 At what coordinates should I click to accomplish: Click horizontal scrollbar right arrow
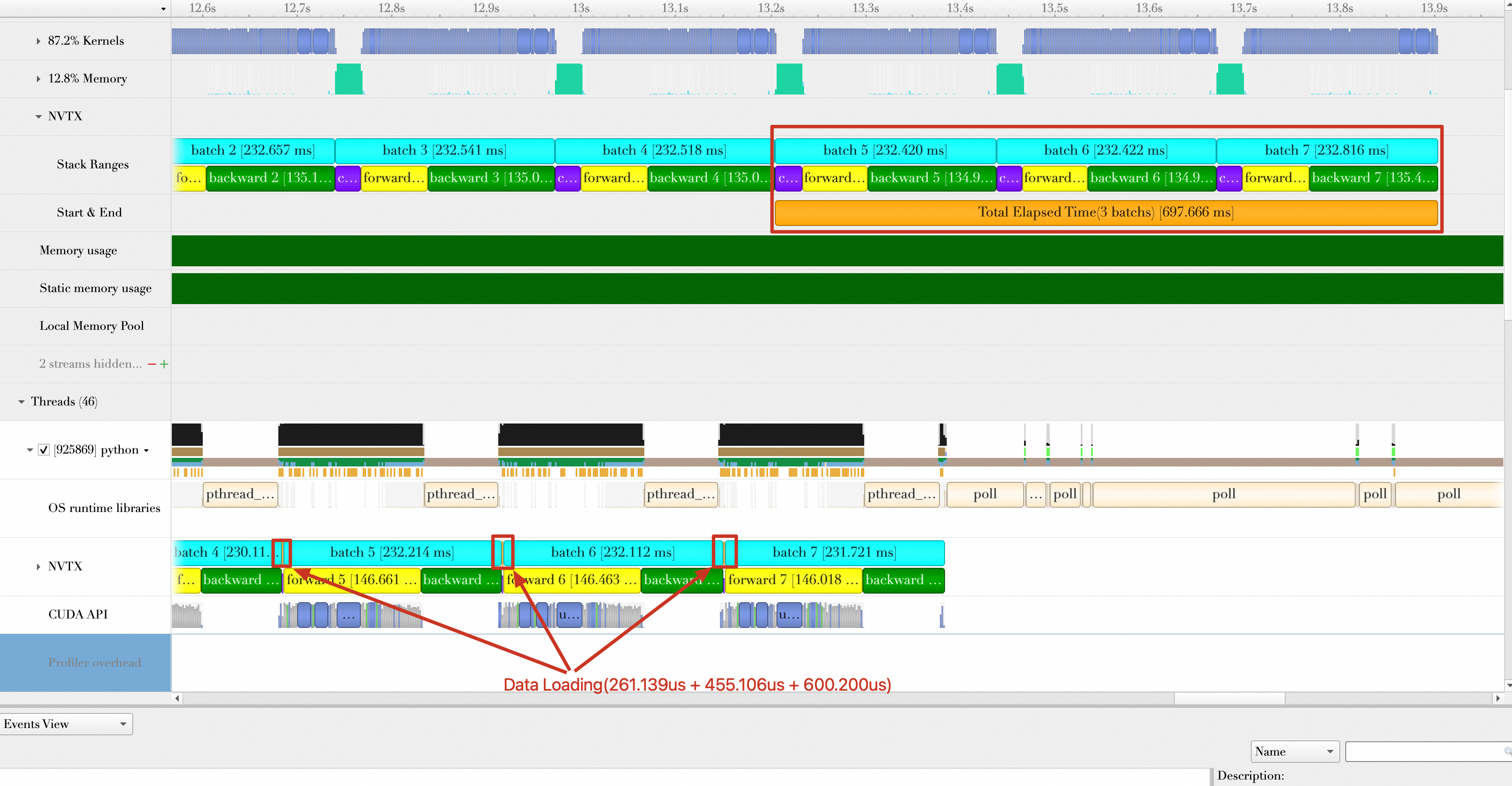tap(1497, 698)
